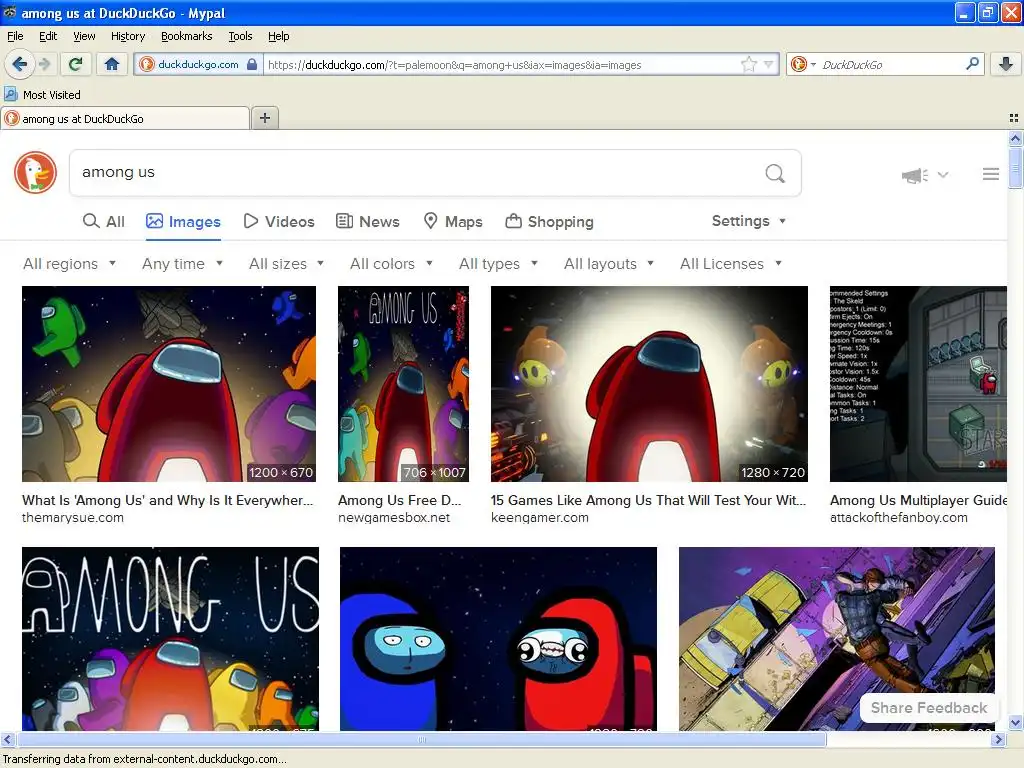Switch to the All results tab
The image size is (1024, 768).
104,221
